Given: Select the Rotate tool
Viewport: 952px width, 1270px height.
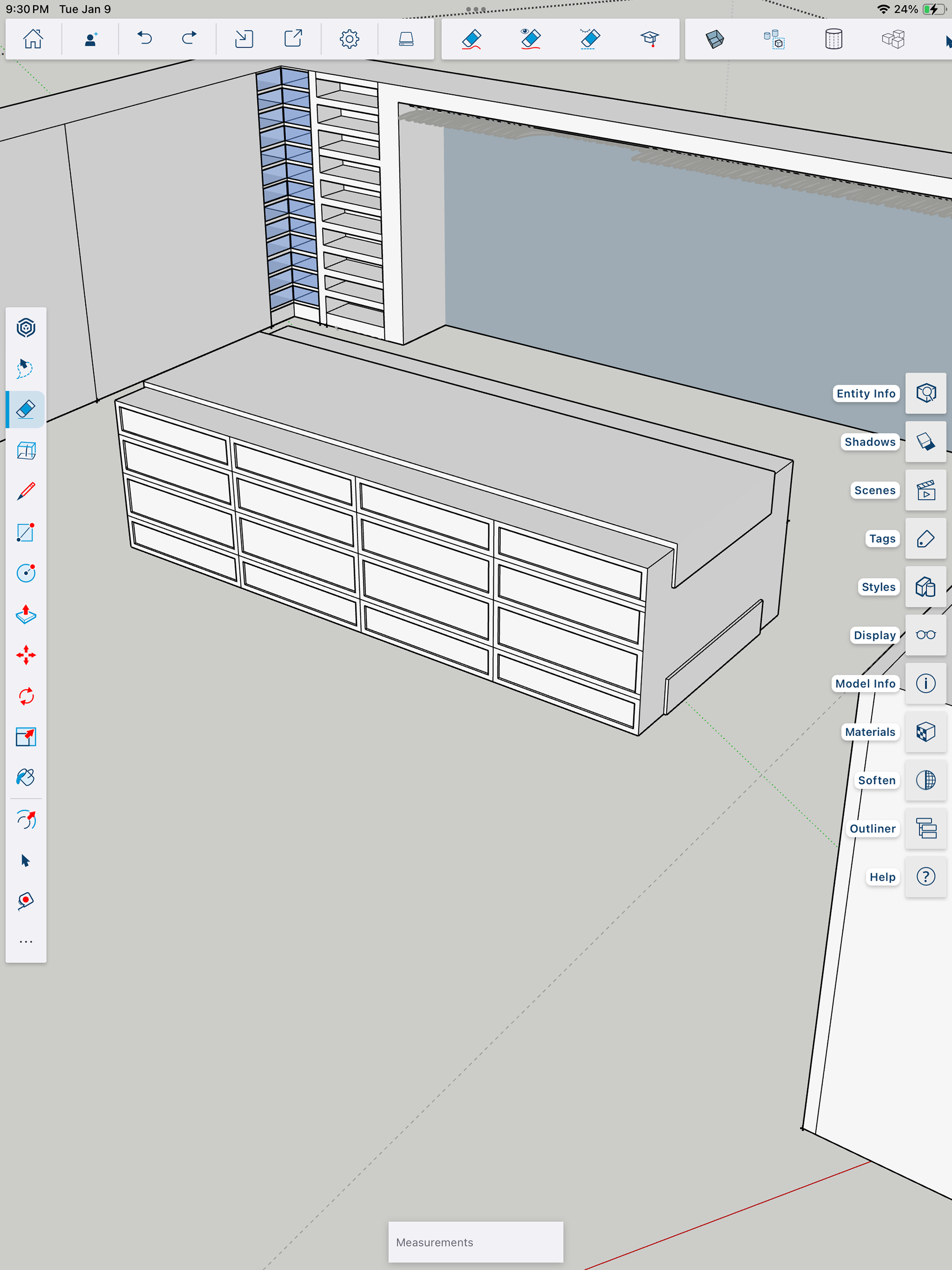Looking at the screenshot, I should pos(26,696).
